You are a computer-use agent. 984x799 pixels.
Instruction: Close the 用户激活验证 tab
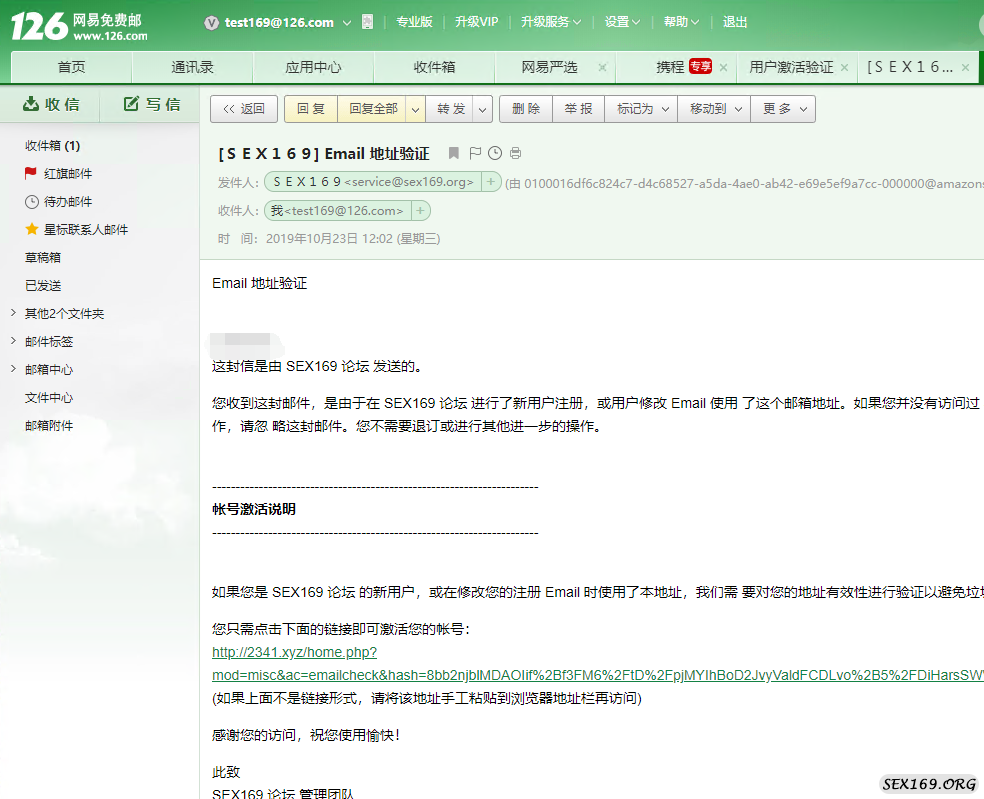(x=845, y=67)
